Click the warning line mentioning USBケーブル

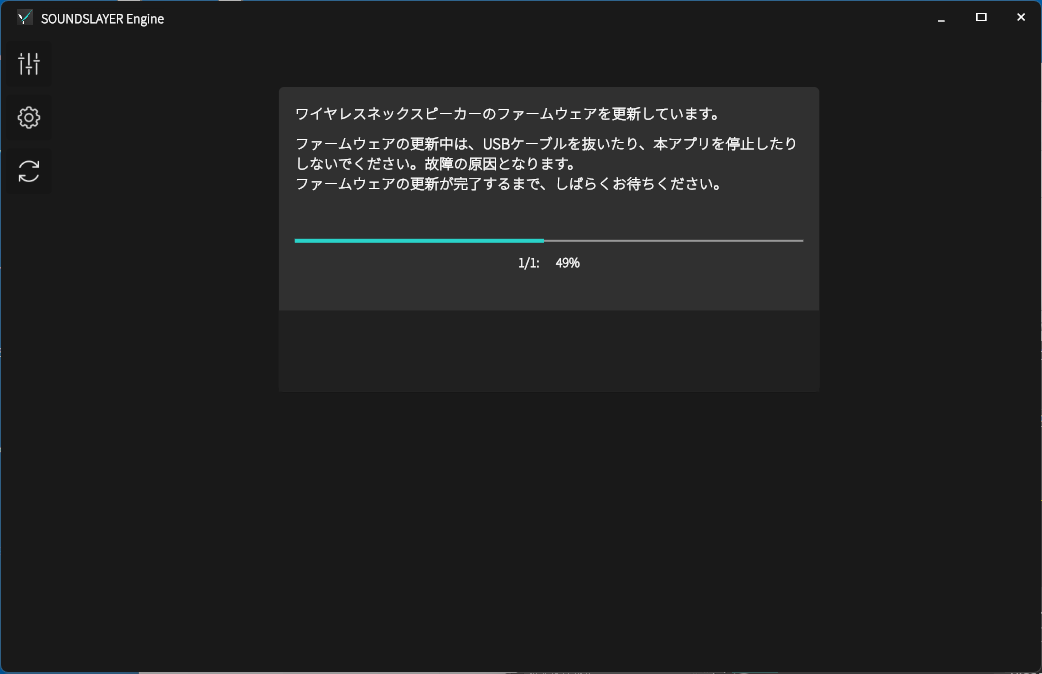tap(546, 144)
